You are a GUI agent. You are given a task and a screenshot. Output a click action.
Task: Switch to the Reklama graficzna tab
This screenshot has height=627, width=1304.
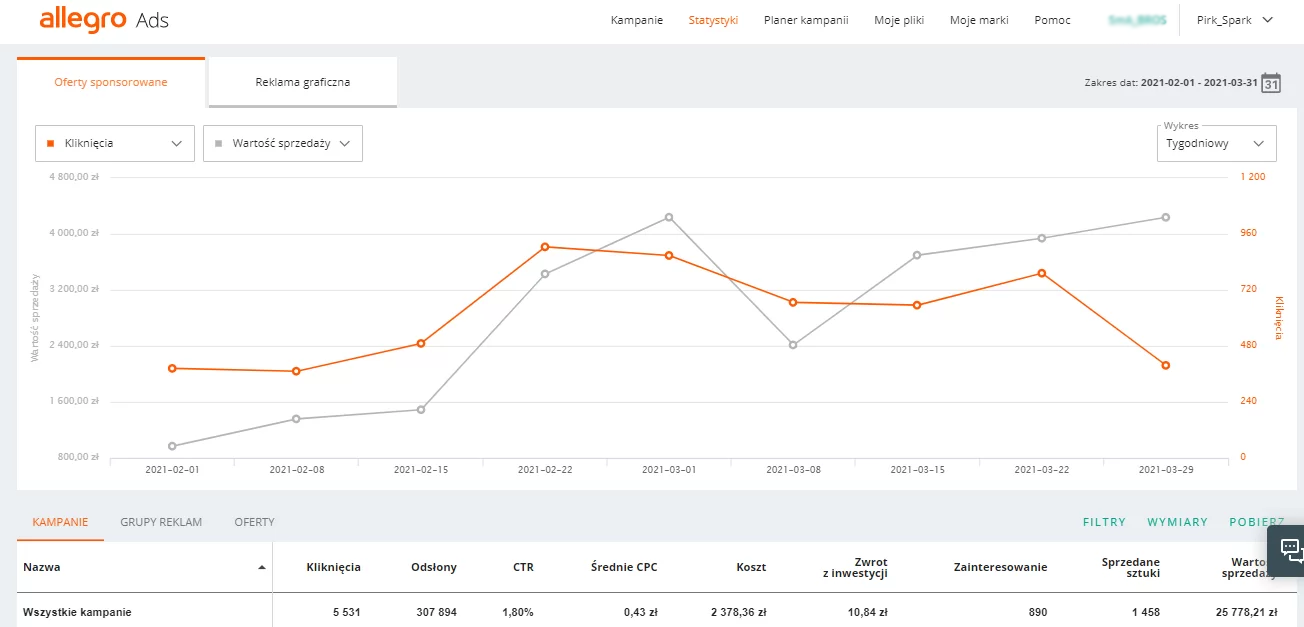pos(302,82)
